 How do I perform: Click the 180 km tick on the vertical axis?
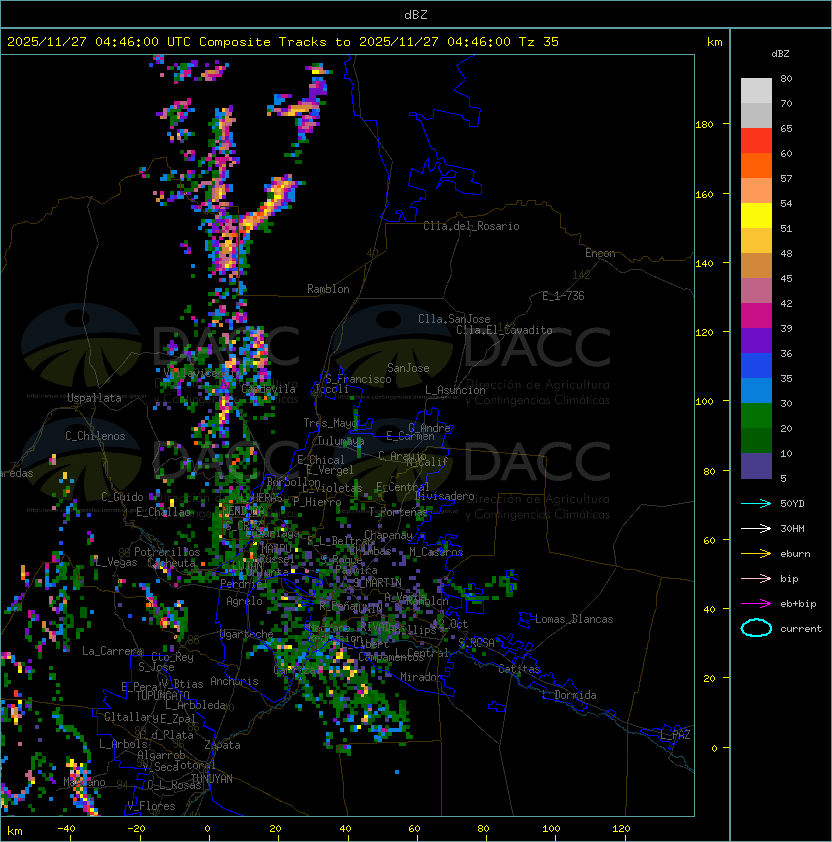pos(704,125)
